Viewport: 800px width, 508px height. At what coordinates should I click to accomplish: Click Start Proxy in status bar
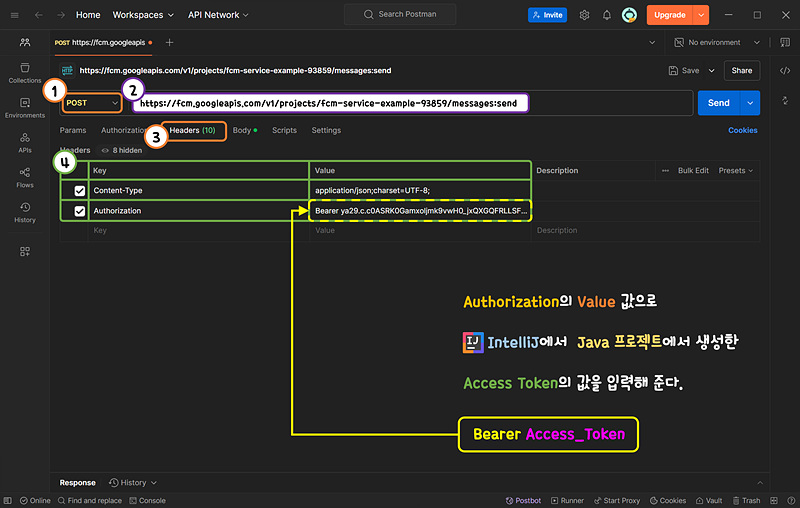click(616, 500)
